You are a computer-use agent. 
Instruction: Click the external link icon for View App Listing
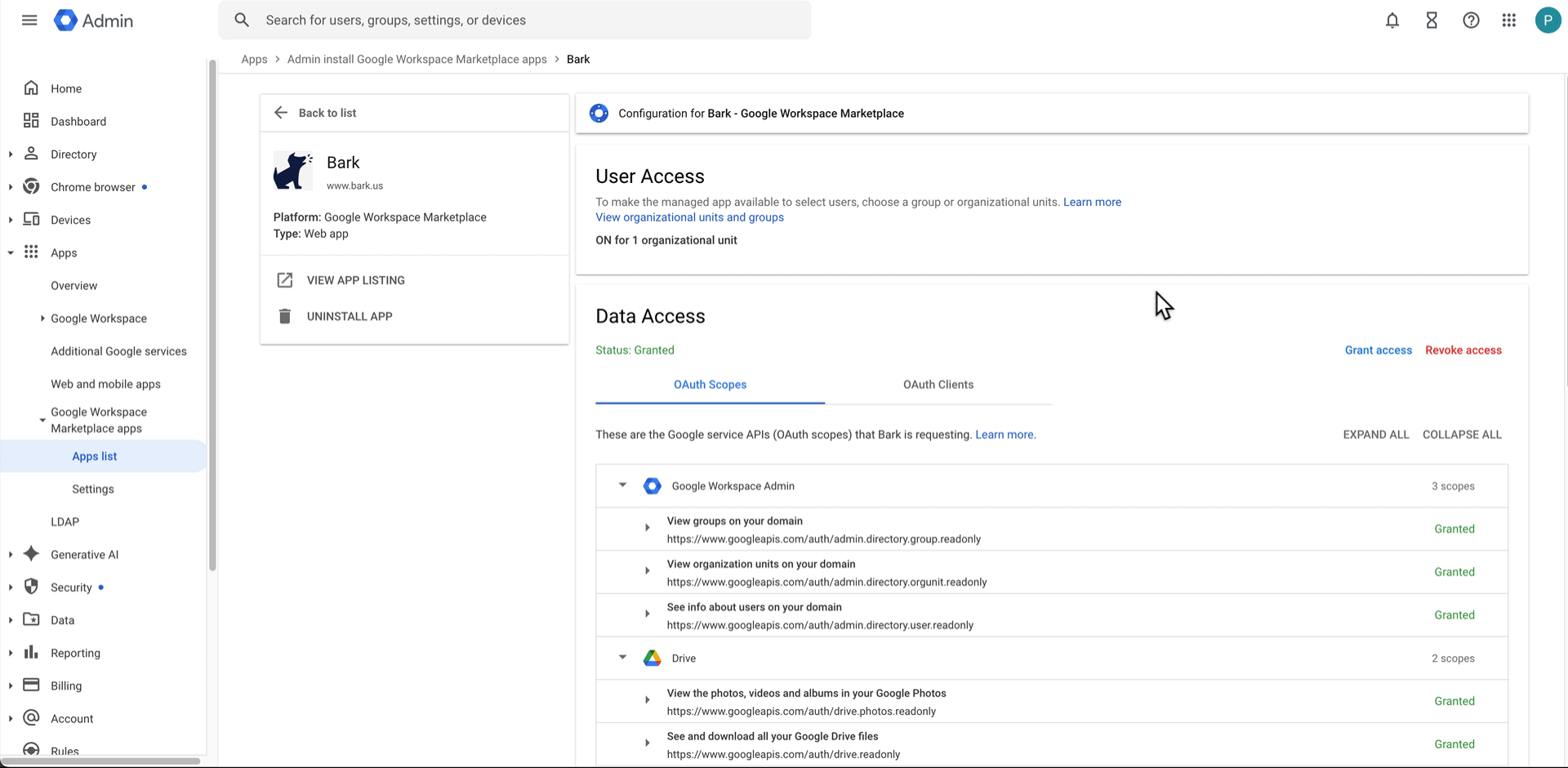pyautogui.click(x=284, y=280)
